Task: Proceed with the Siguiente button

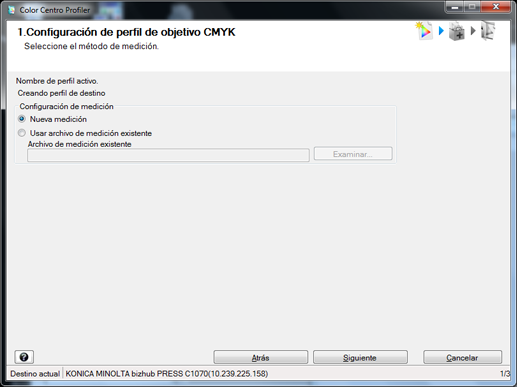Action: tap(360, 357)
